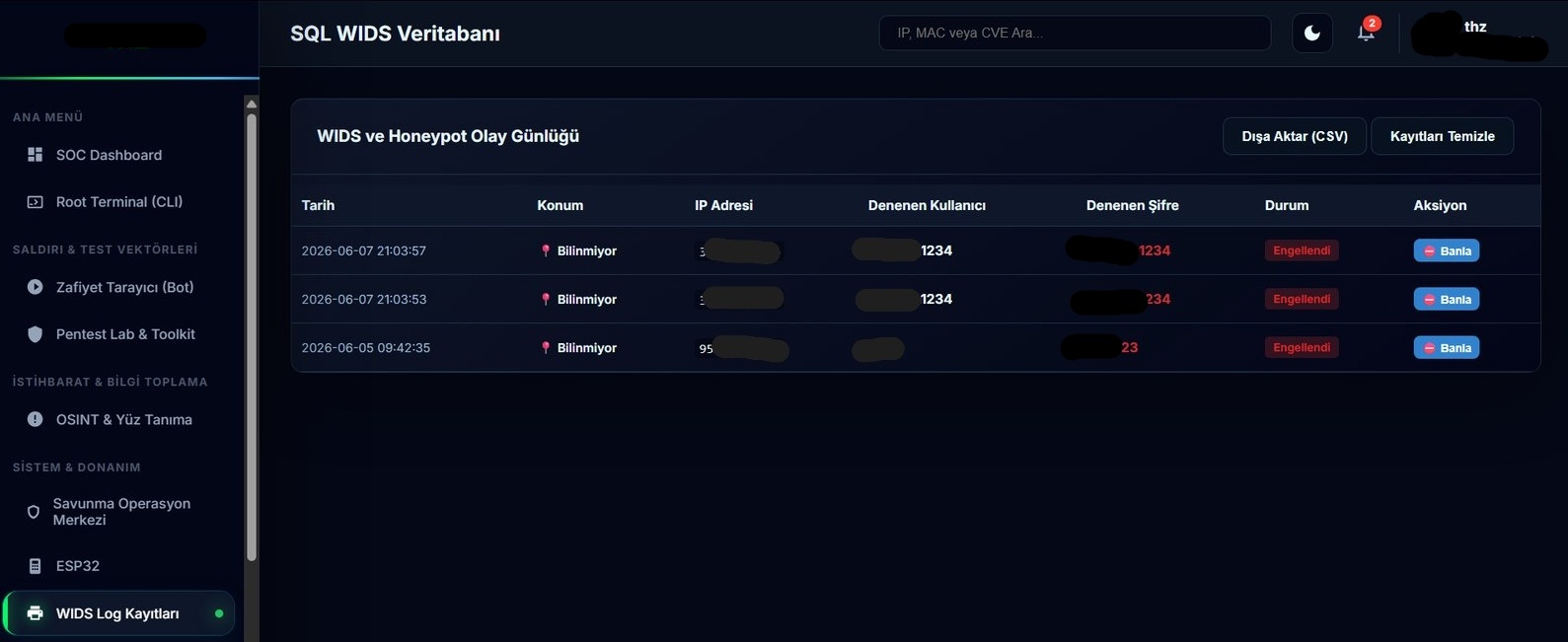1568x642 pixels.
Task: Click the thz user profile name
Action: (x=1475, y=27)
